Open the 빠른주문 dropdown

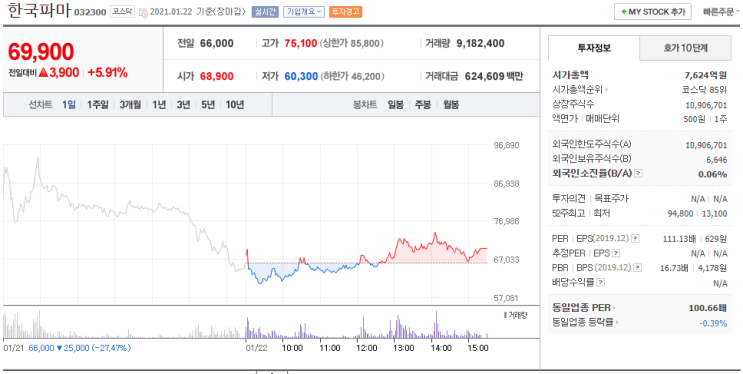click(721, 12)
